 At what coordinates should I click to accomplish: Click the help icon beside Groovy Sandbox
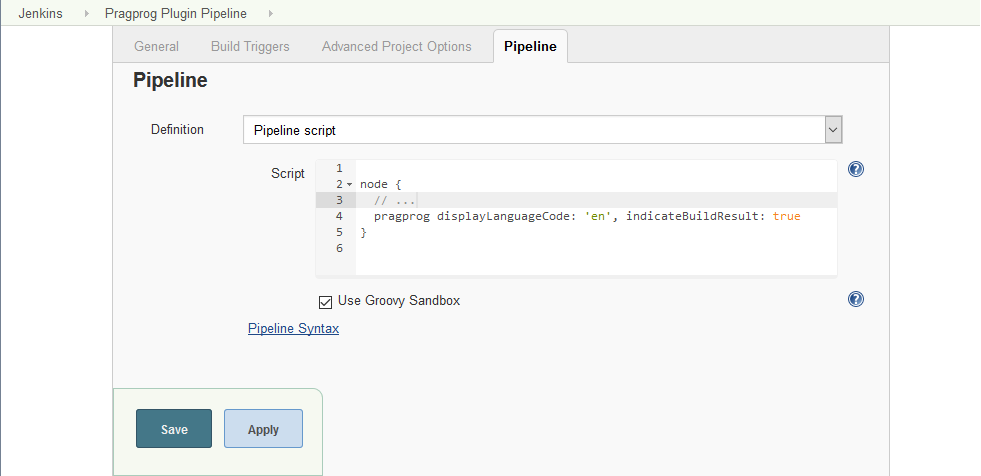856,299
